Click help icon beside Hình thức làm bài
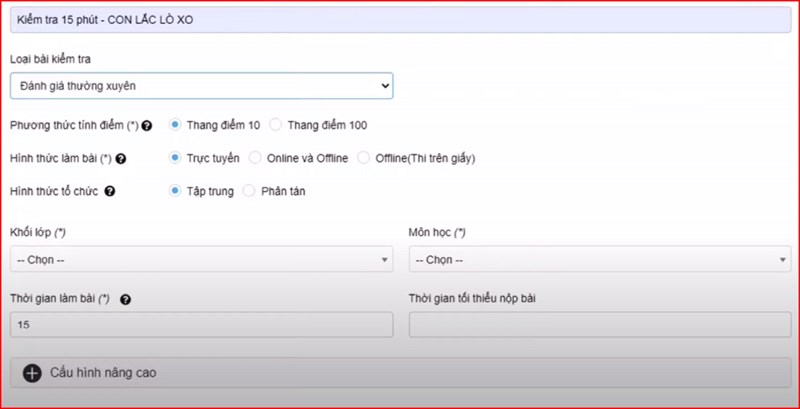Viewport: 800px width, 409px height. click(120, 159)
